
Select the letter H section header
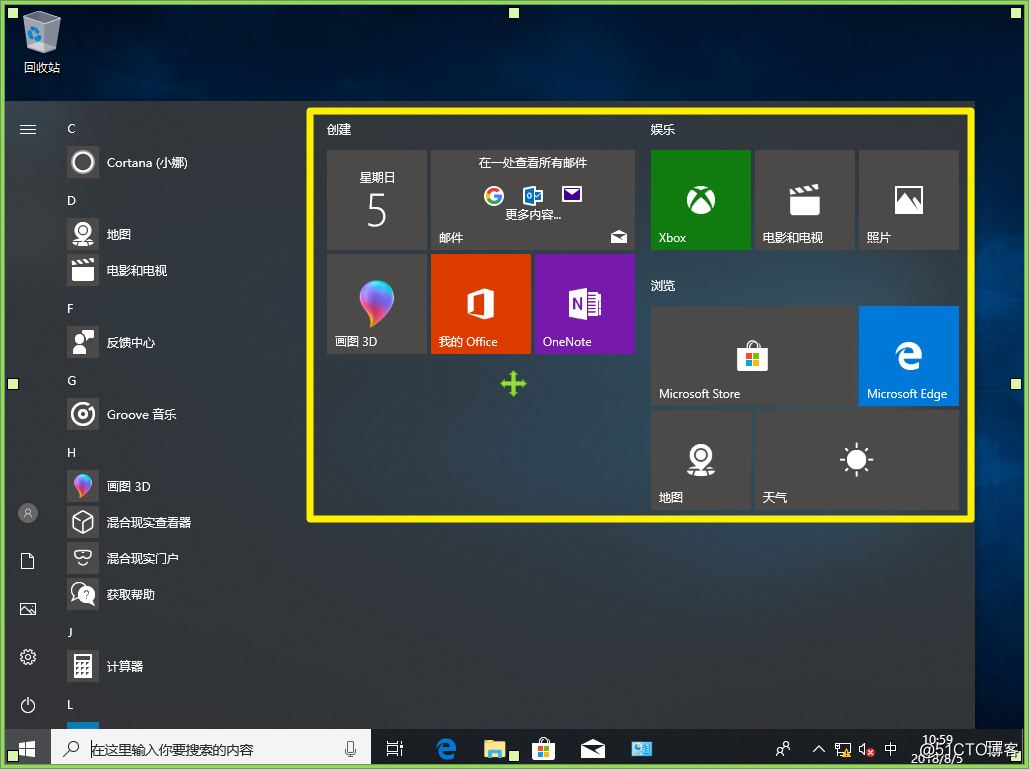click(x=72, y=453)
